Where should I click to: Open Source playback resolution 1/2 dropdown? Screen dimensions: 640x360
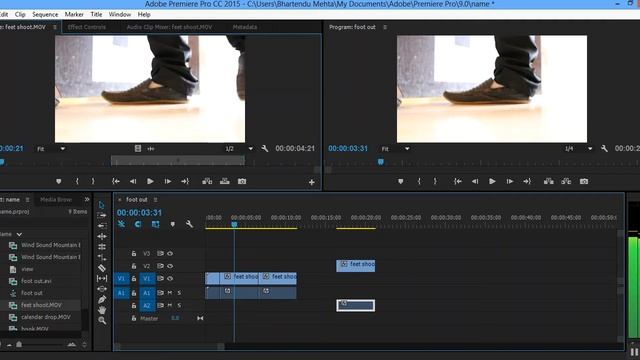(239, 149)
